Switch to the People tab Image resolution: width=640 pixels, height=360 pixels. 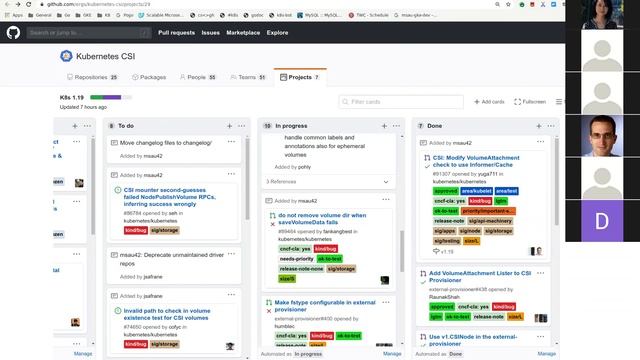198,77
